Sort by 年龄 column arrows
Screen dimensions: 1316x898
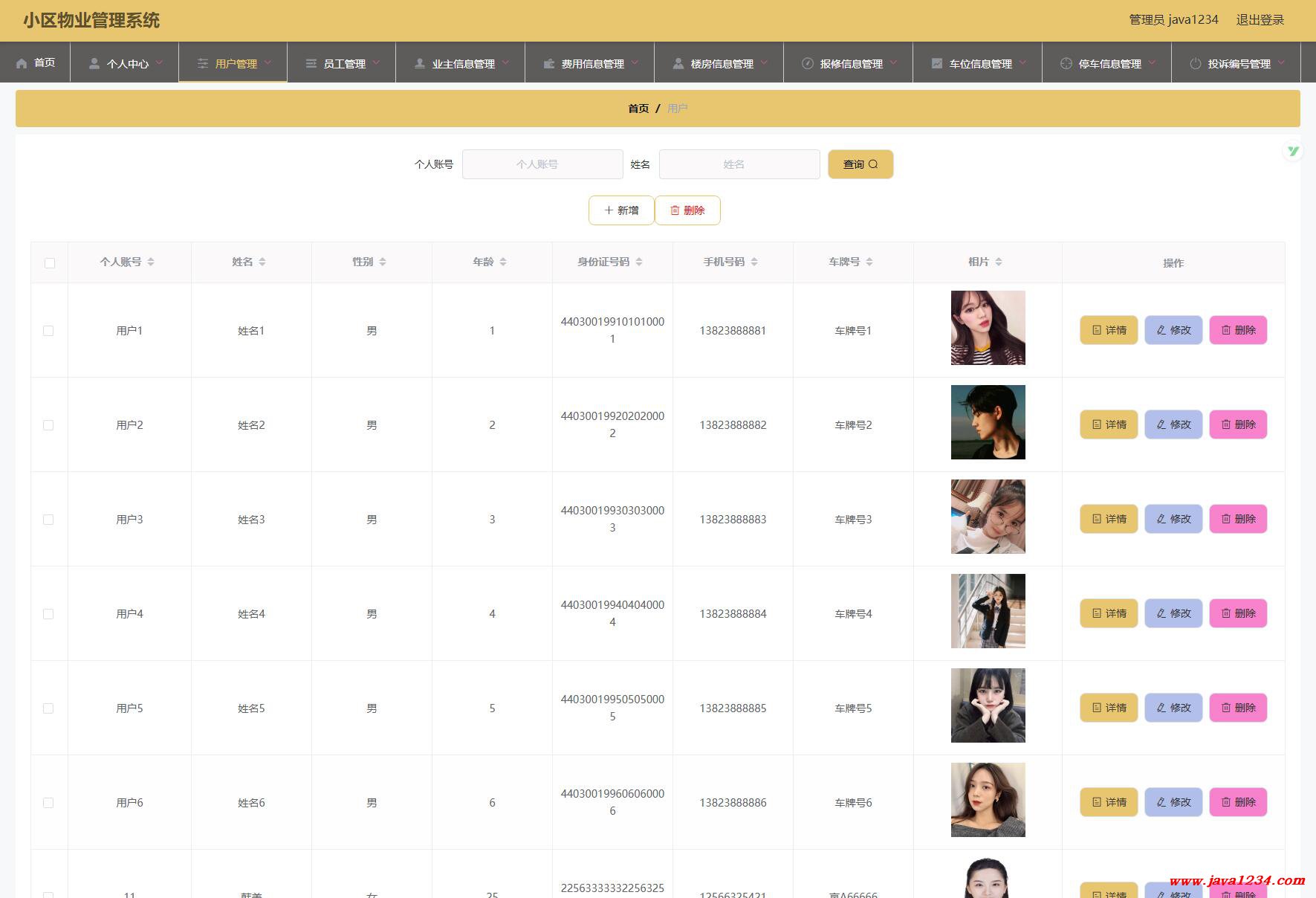pyautogui.click(x=503, y=262)
